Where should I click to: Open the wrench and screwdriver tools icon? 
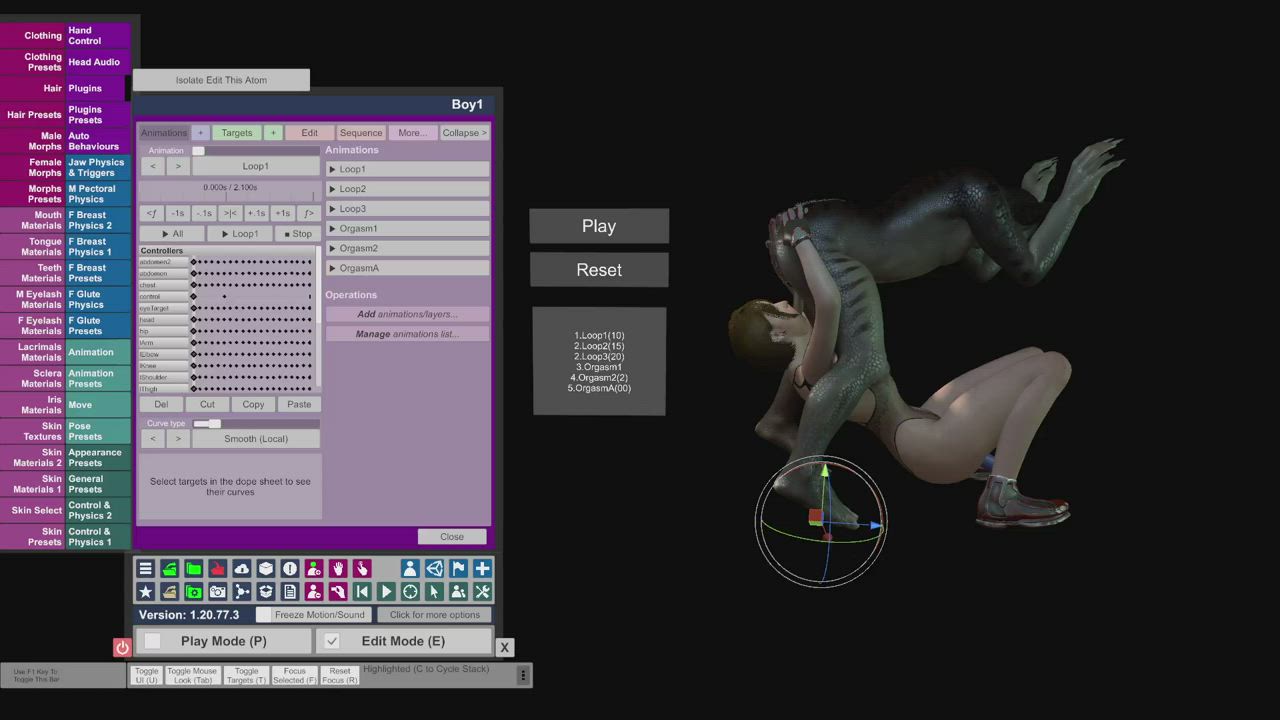(482, 592)
